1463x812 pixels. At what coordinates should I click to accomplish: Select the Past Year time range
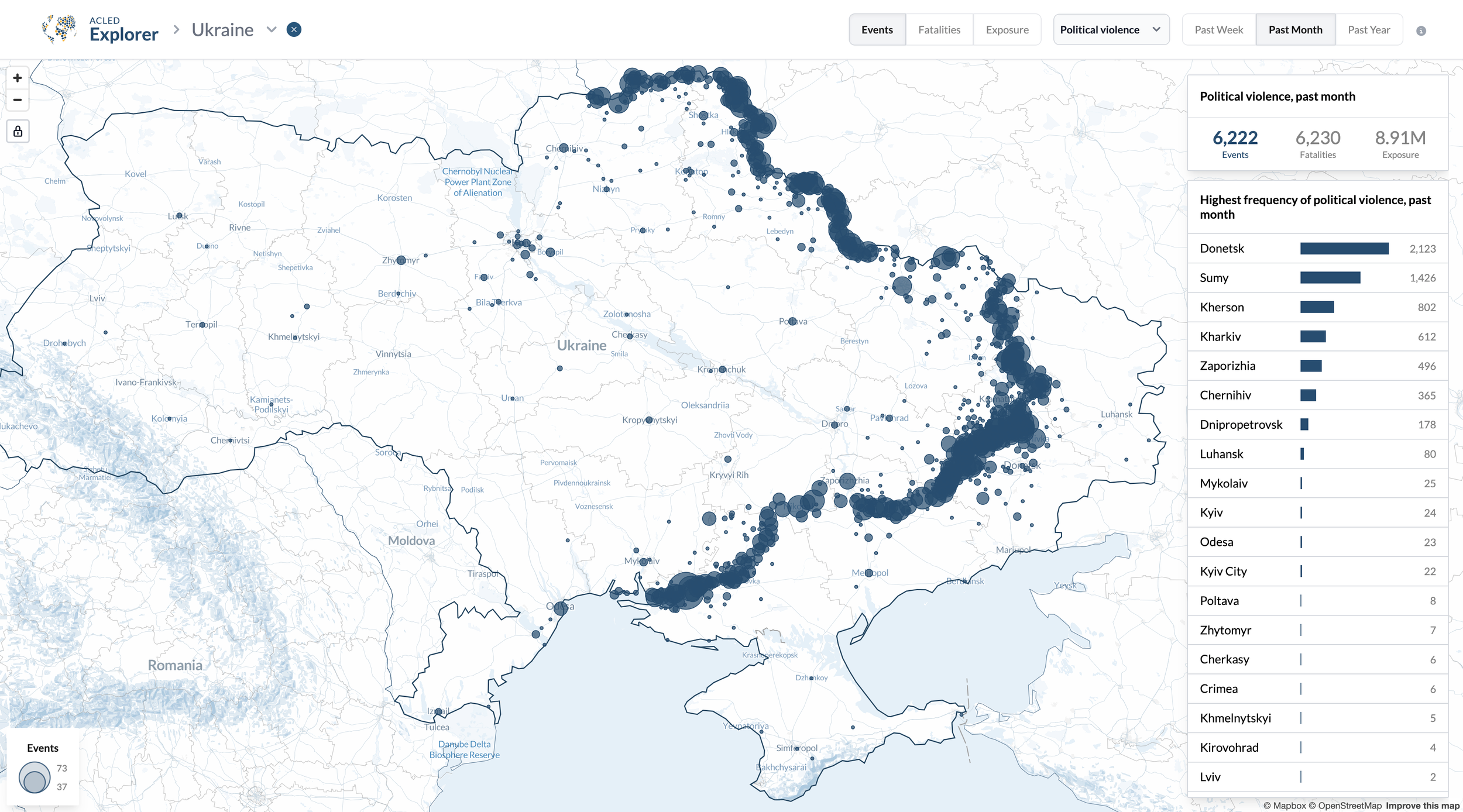pyautogui.click(x=1368, y=30)
